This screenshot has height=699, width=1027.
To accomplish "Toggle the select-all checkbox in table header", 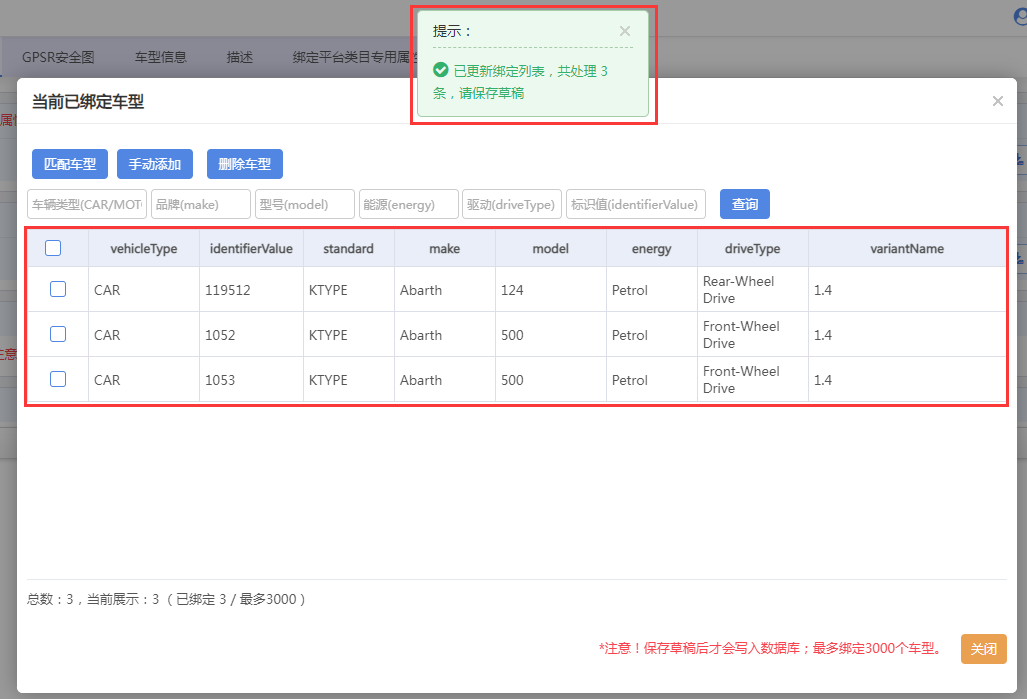I will [53, 248].
